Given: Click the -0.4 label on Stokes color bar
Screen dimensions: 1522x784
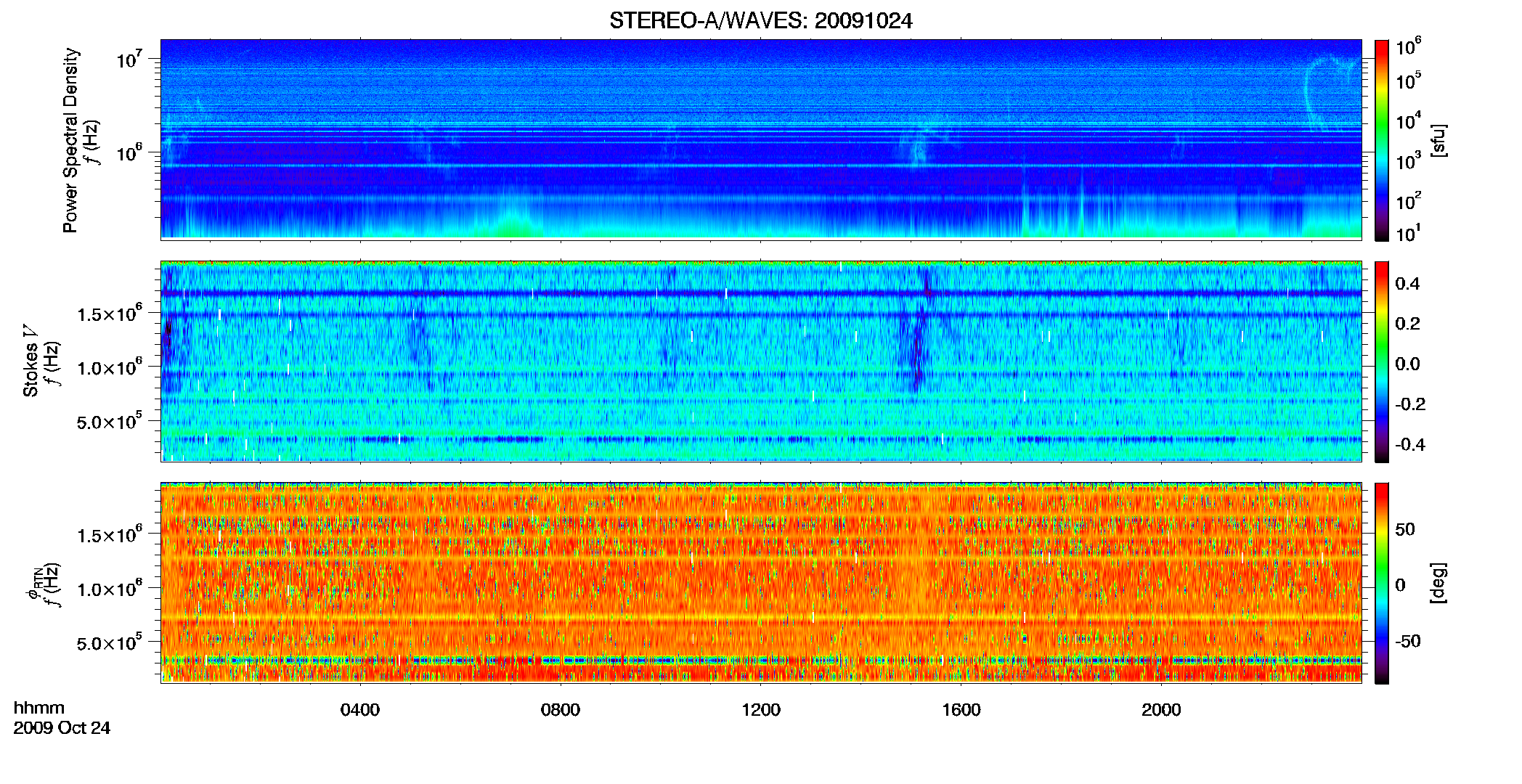Looking at the screenshot, I should [x=1410, y=444].
